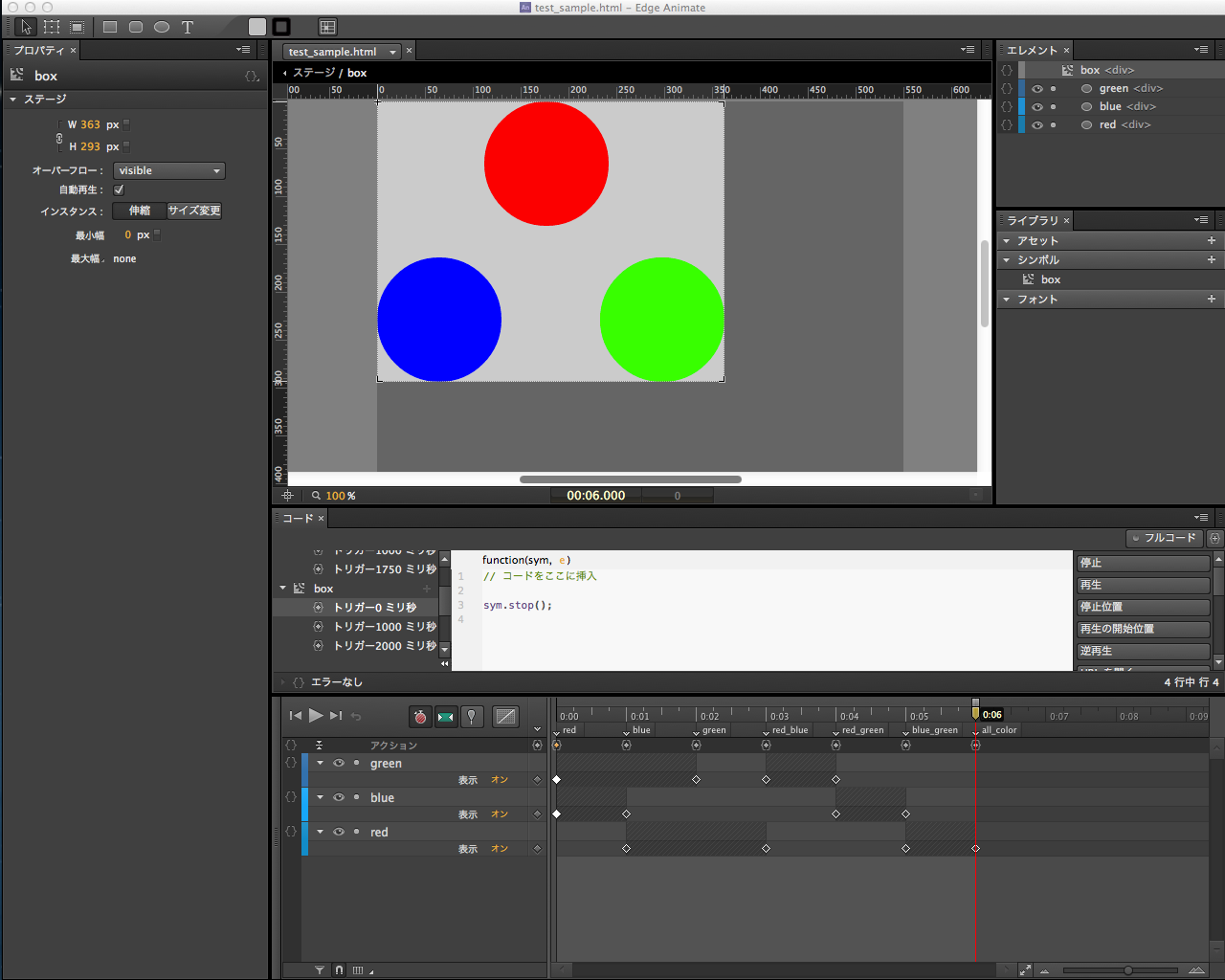The image size is (1225, 980).
Task: Hide green div in Elements panel
Action: click(x=1037, y=88)
